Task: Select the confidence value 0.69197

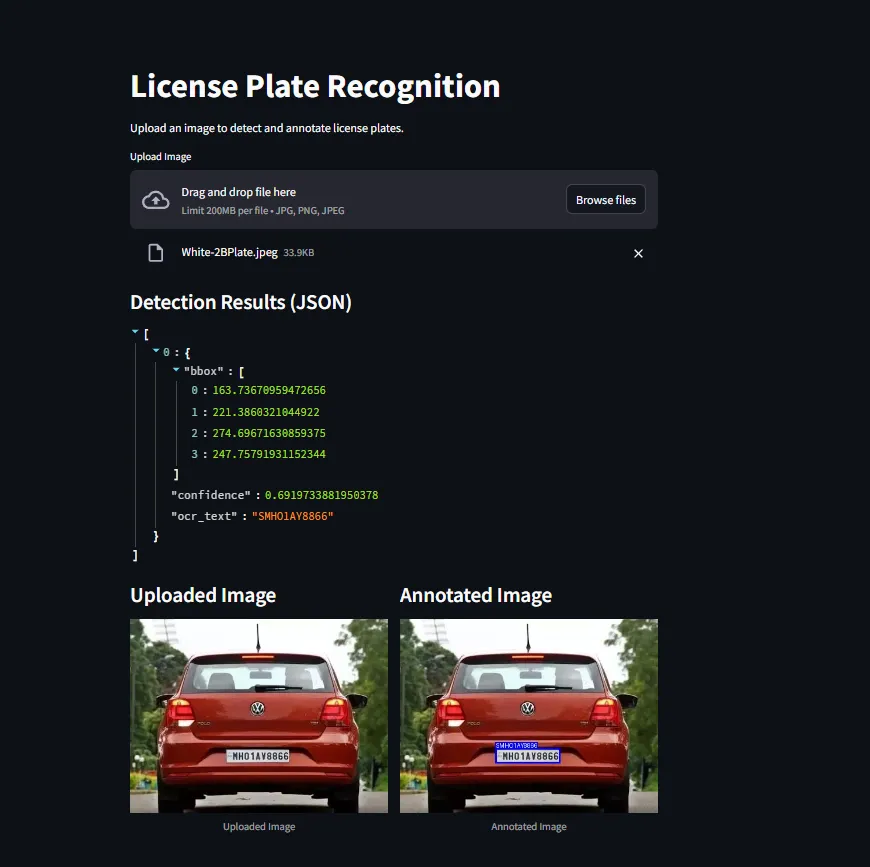Action: [x=321, y=495]
